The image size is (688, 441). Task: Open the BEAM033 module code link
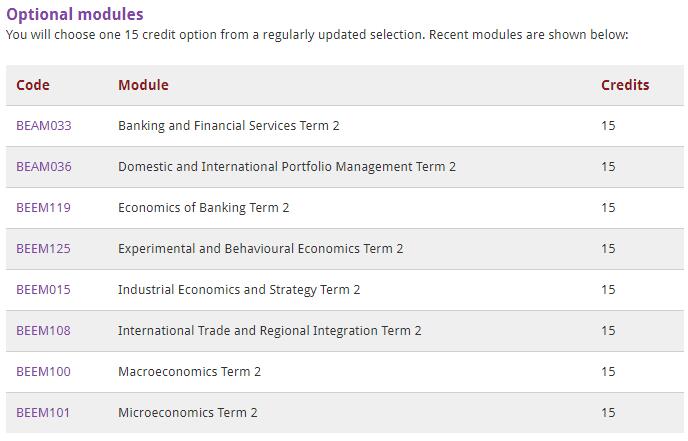[x=44, y=126]
